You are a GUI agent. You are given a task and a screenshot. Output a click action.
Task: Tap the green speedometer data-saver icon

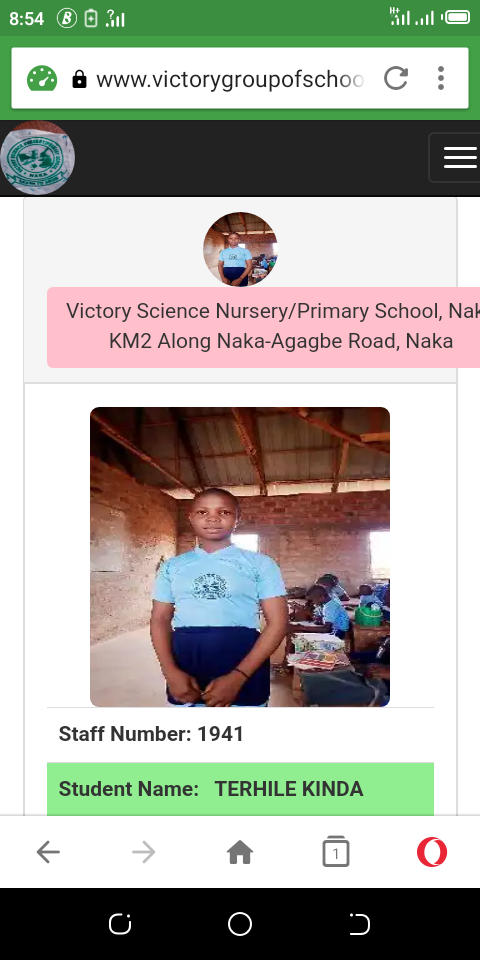click(42, 78)
